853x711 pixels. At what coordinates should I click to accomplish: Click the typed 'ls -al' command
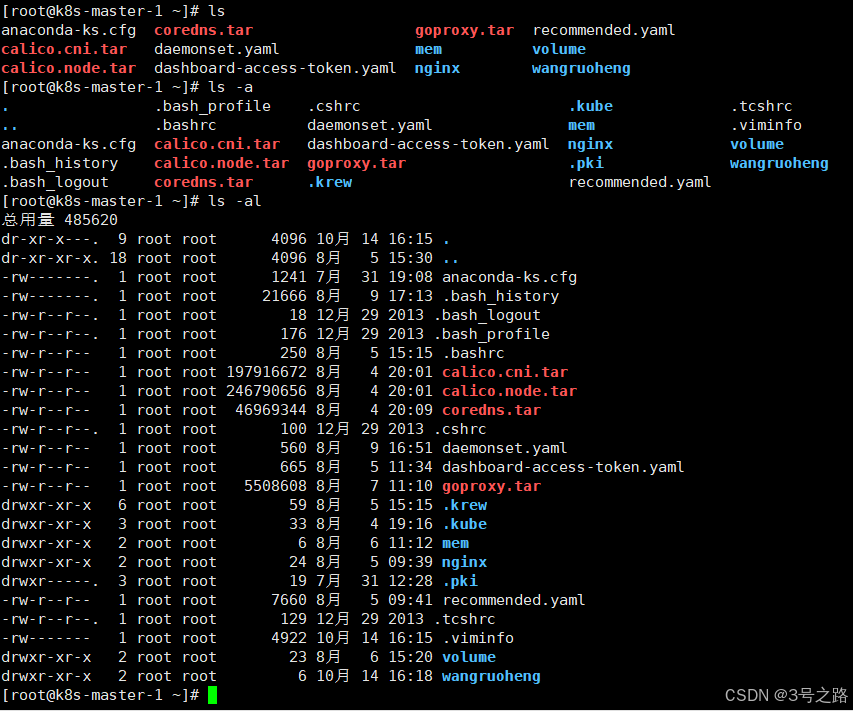coord(234,201)
